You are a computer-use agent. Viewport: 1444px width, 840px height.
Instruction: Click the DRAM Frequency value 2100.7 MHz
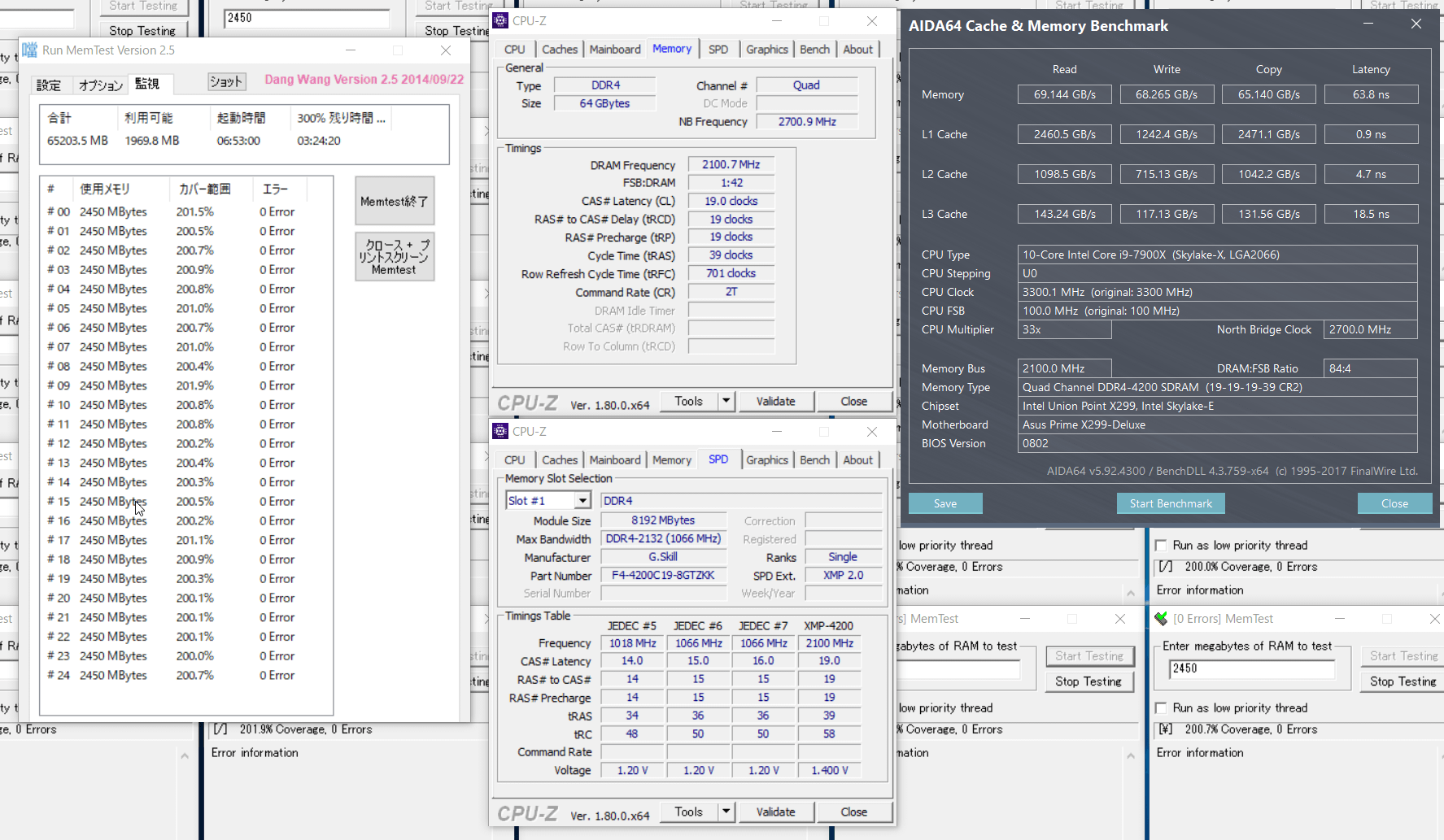pyautogui.click(x=731, y=164)
